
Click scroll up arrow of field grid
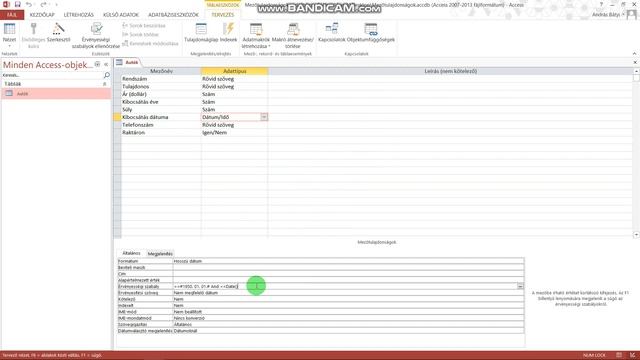[x=636, y=71]
